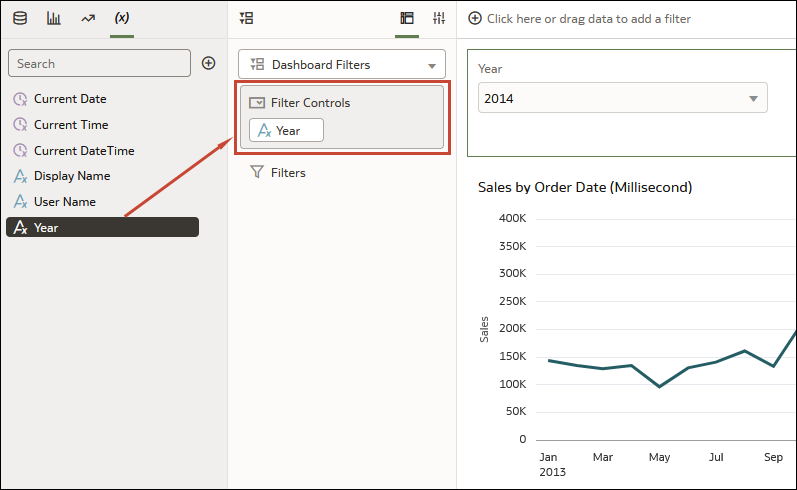Open the Grammar tab icon
Image resolution: width=797 pixels, height=490 pixels.
[406, 18]
